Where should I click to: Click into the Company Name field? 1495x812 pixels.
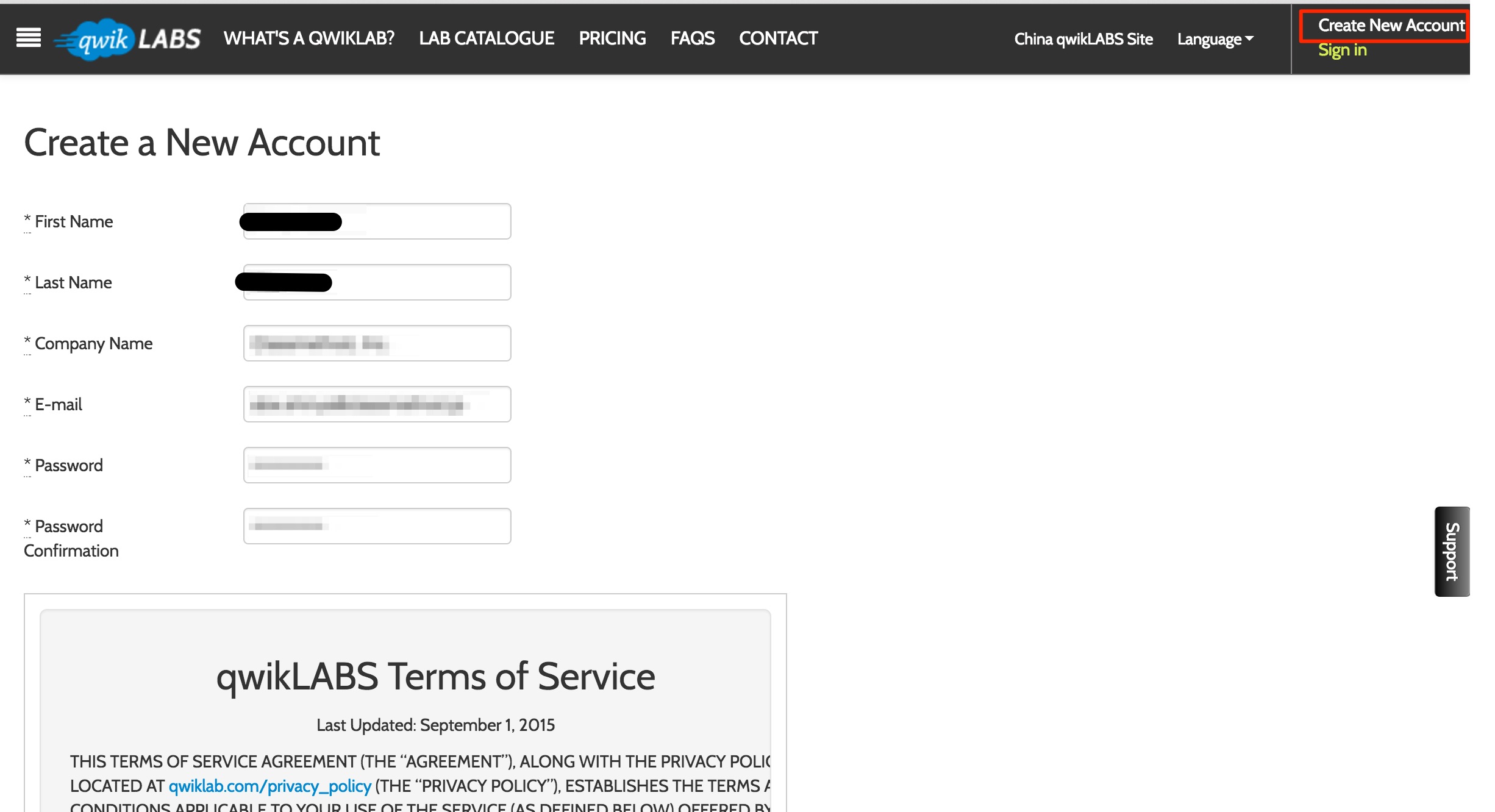(x=377, y=343)
